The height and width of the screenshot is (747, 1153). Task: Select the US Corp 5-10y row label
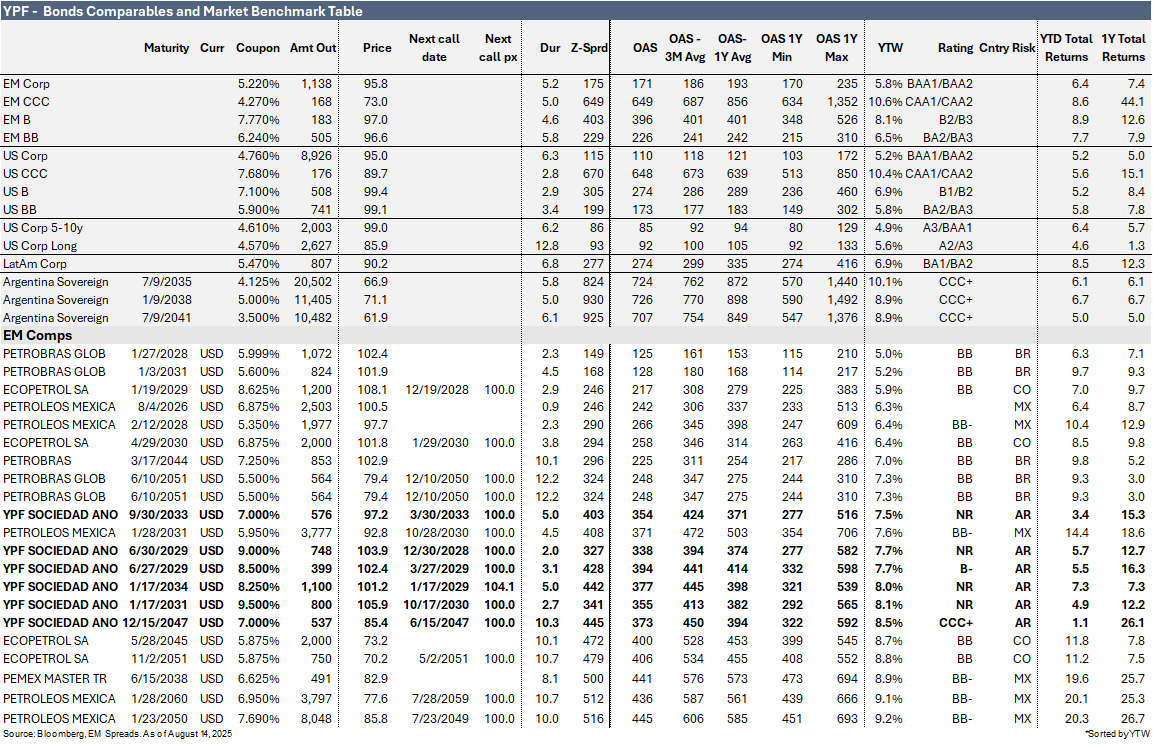[43, 228]
